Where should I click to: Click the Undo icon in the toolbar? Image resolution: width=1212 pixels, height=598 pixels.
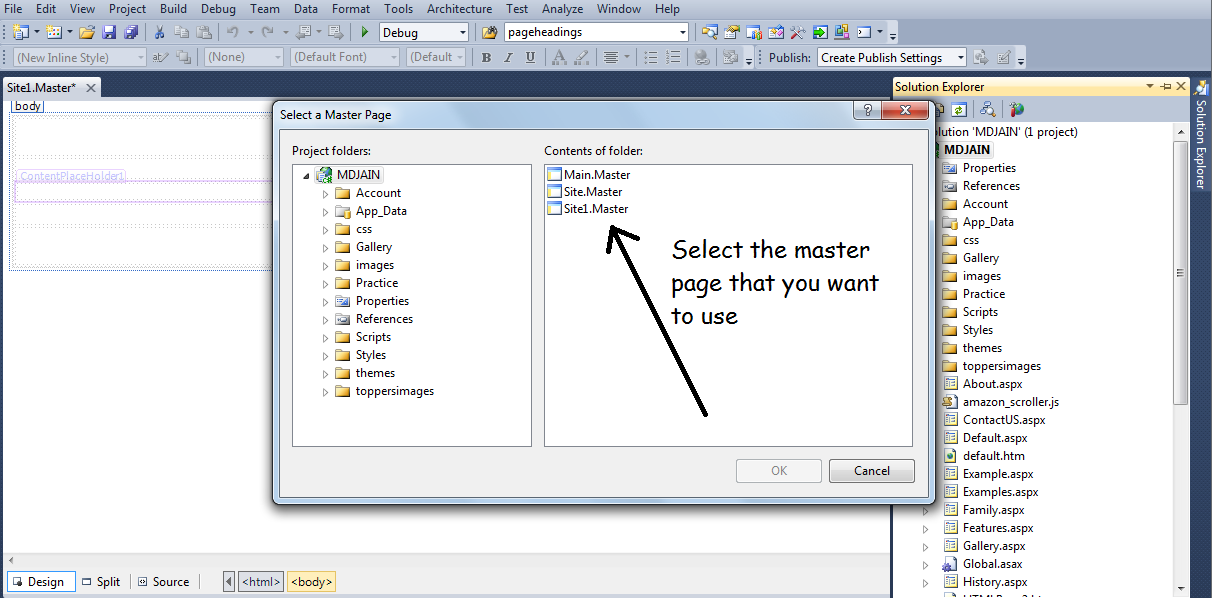233,33
